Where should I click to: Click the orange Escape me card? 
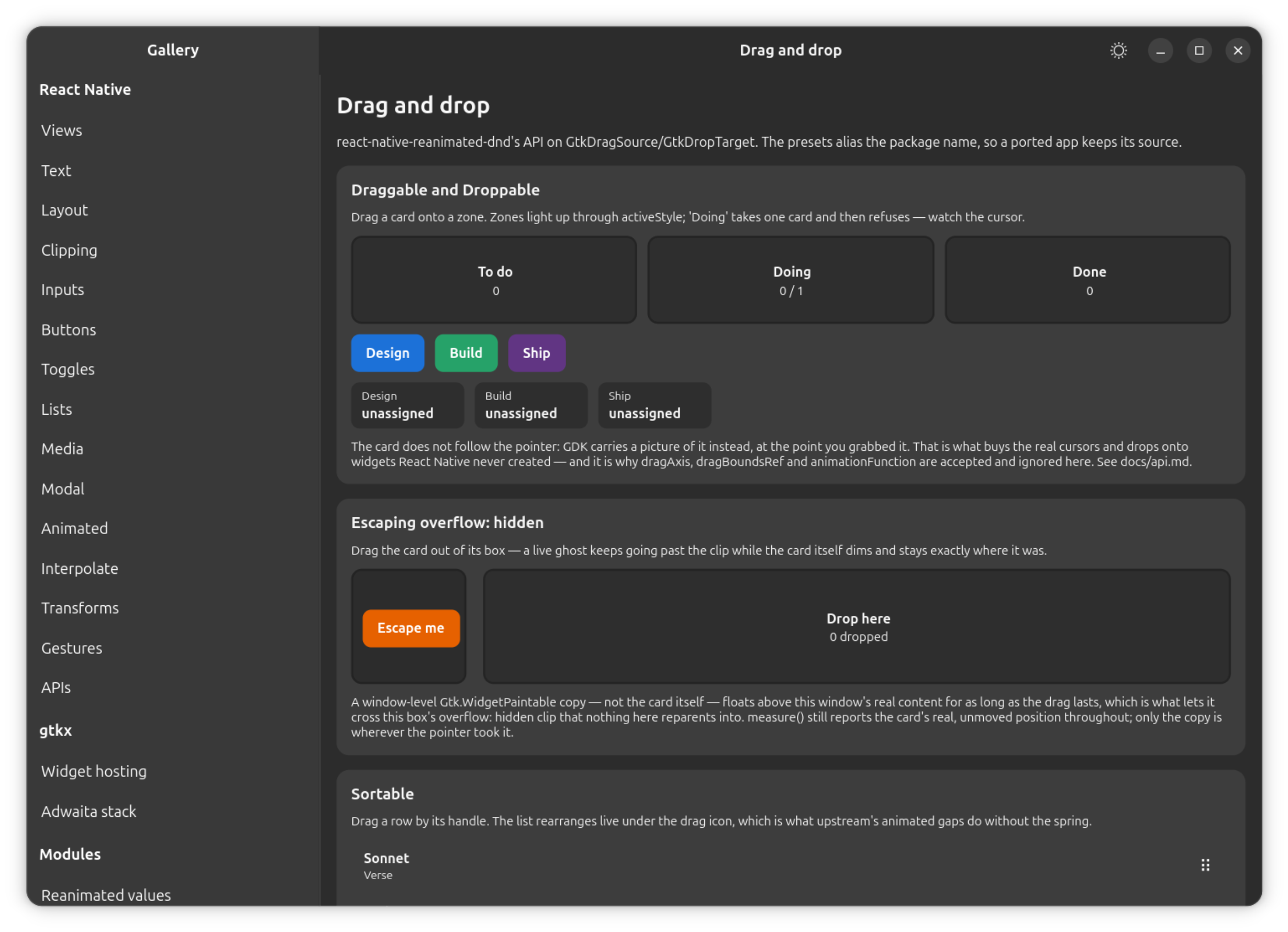(x=410, y=628)
